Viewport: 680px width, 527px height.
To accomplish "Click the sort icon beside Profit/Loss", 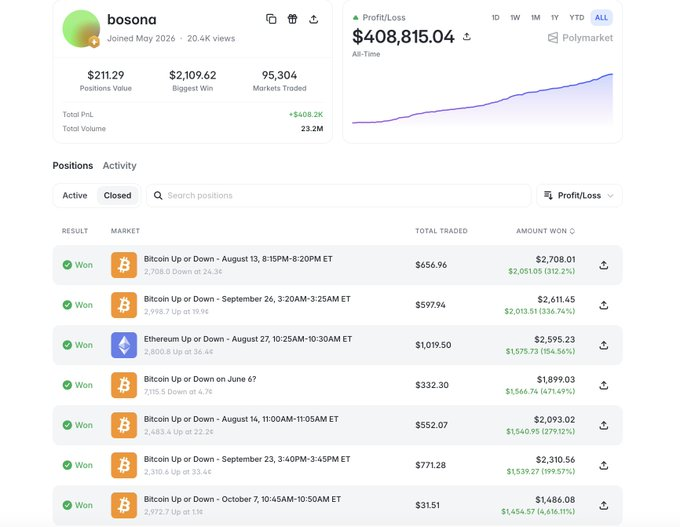I will pyautogui.click(x=548, y=196).
